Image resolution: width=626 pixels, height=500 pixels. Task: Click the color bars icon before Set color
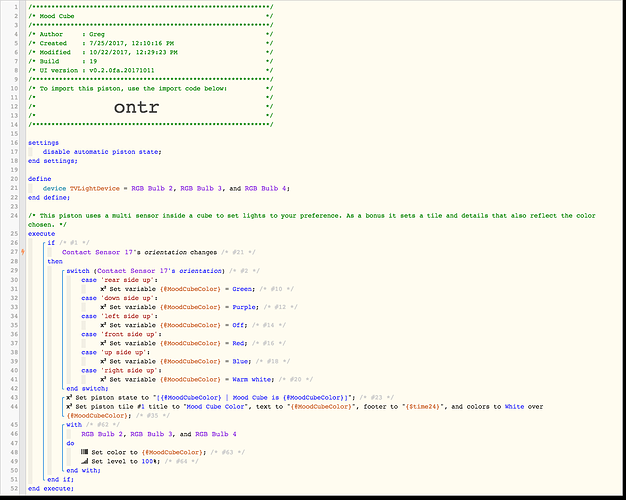pyautogui.click(x=84, y=452)
